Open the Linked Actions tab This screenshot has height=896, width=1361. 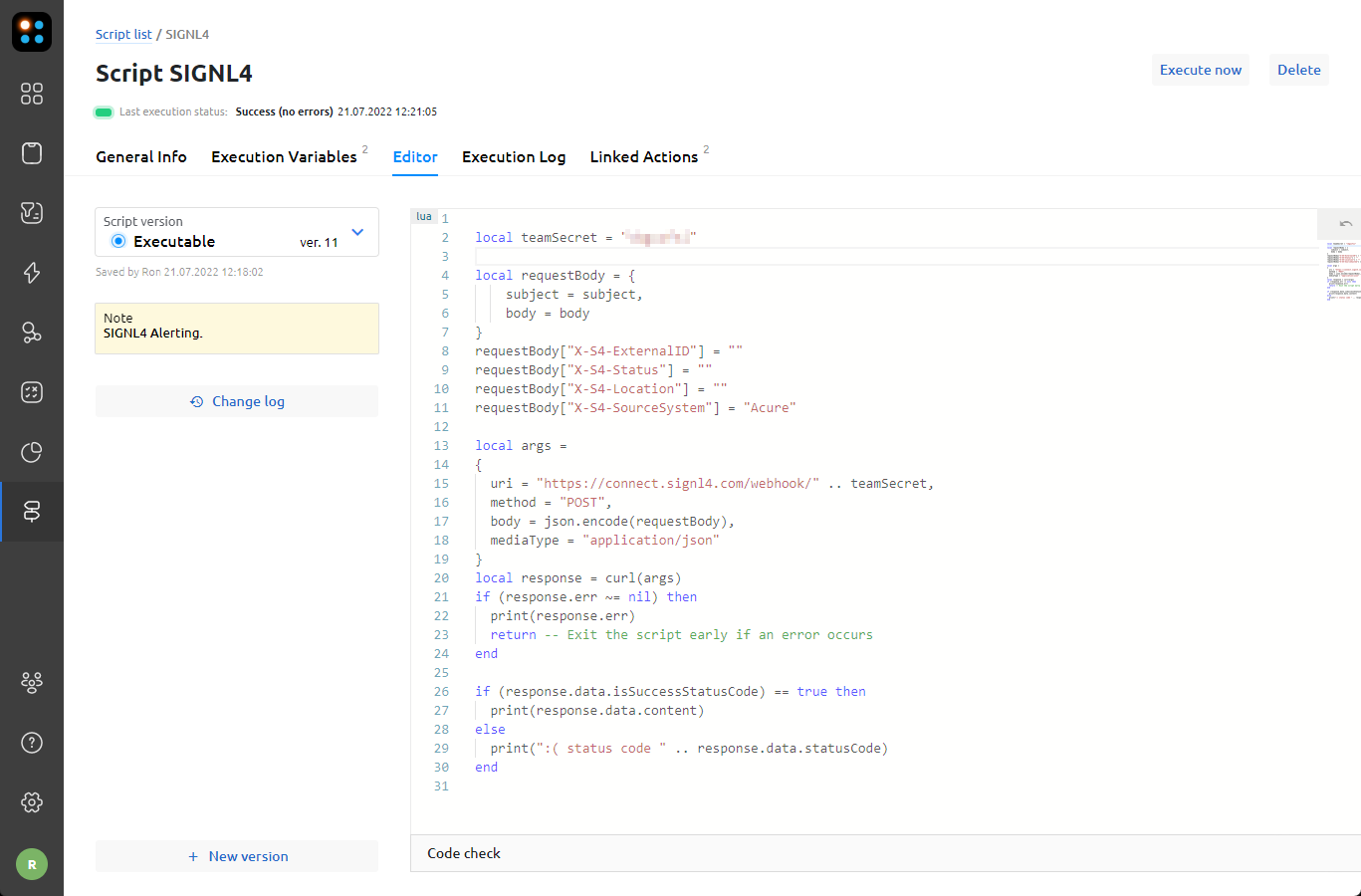point(644,157)
